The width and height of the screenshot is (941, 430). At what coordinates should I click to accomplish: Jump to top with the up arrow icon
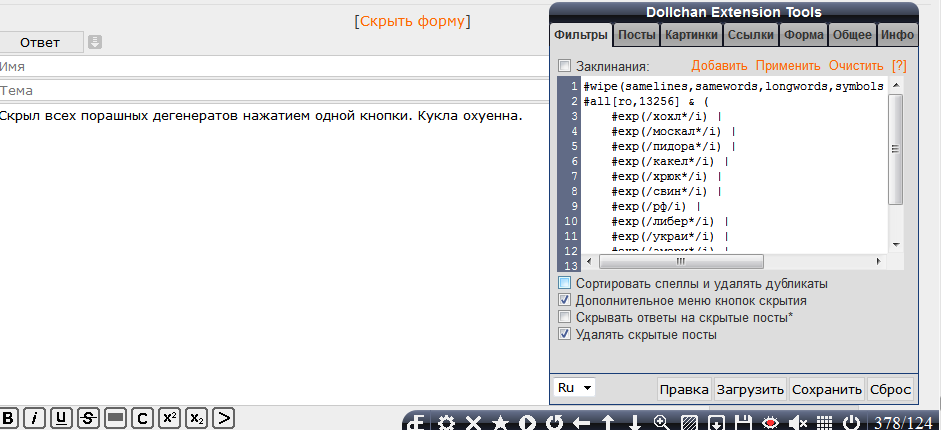click(x=608, y=422)
